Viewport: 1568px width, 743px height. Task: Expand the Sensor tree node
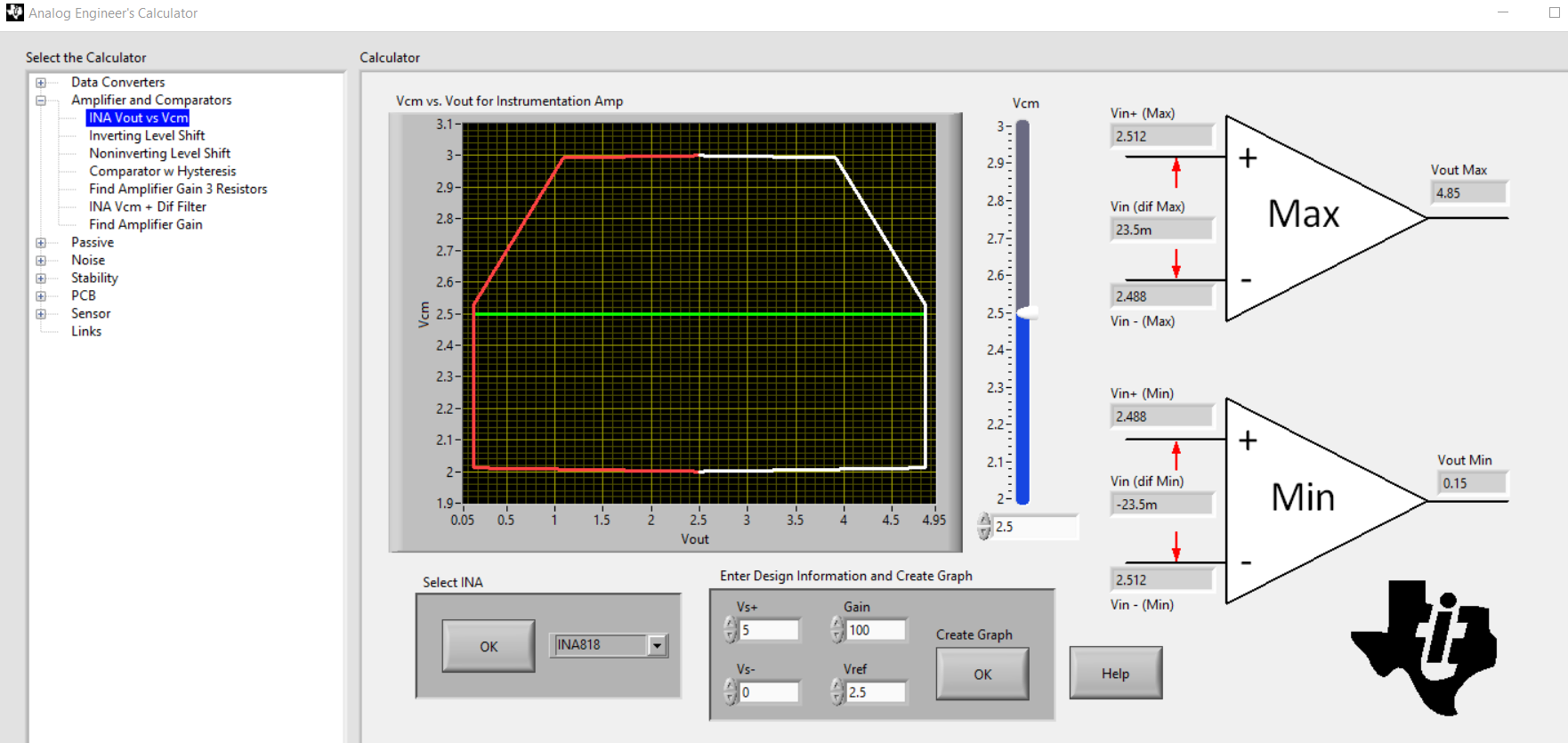pyautogui.click(x=41, y=314)
